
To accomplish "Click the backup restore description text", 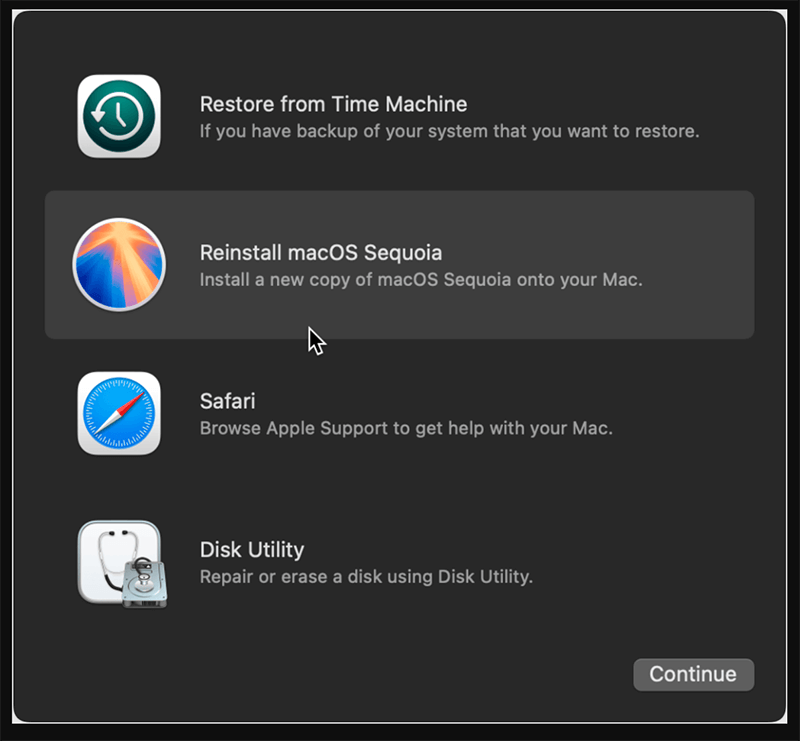I will [x=450, y=131].
